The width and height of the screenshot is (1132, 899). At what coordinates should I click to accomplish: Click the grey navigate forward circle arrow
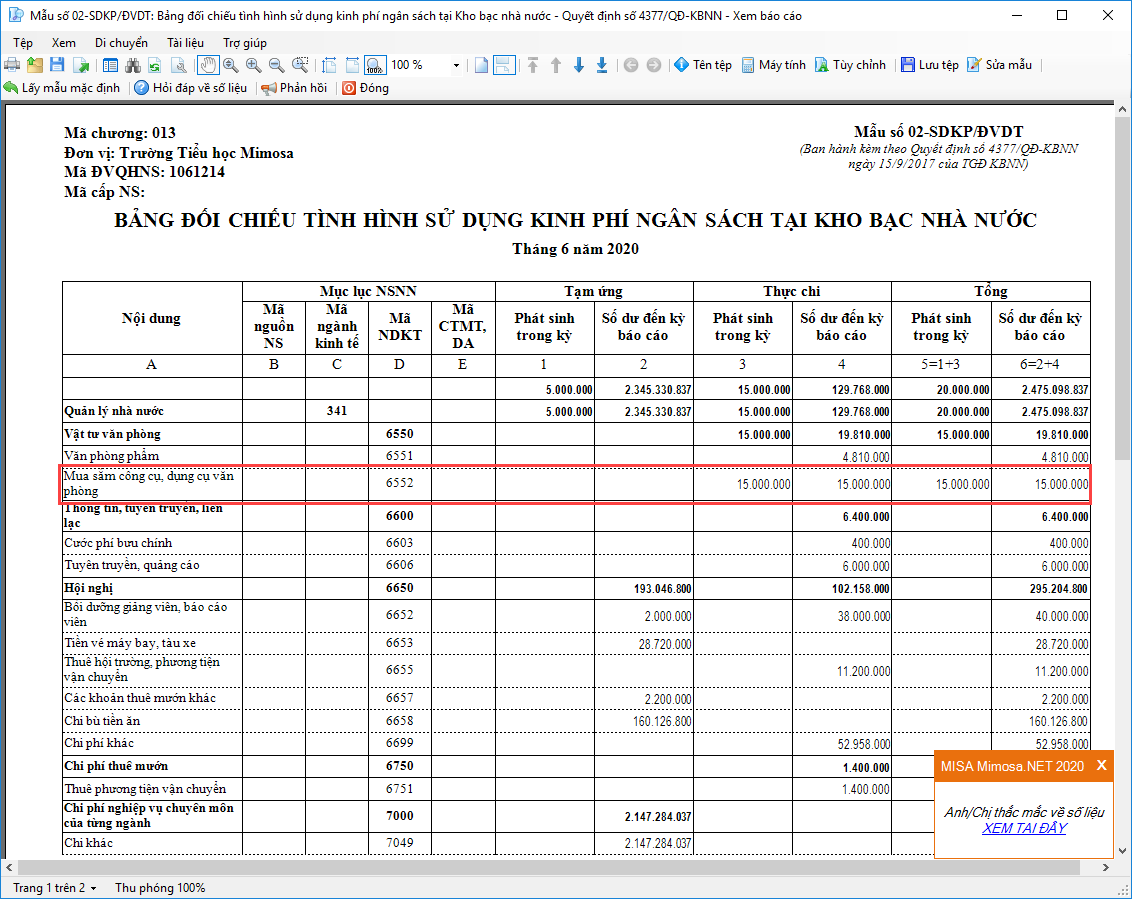click(654, 65)
